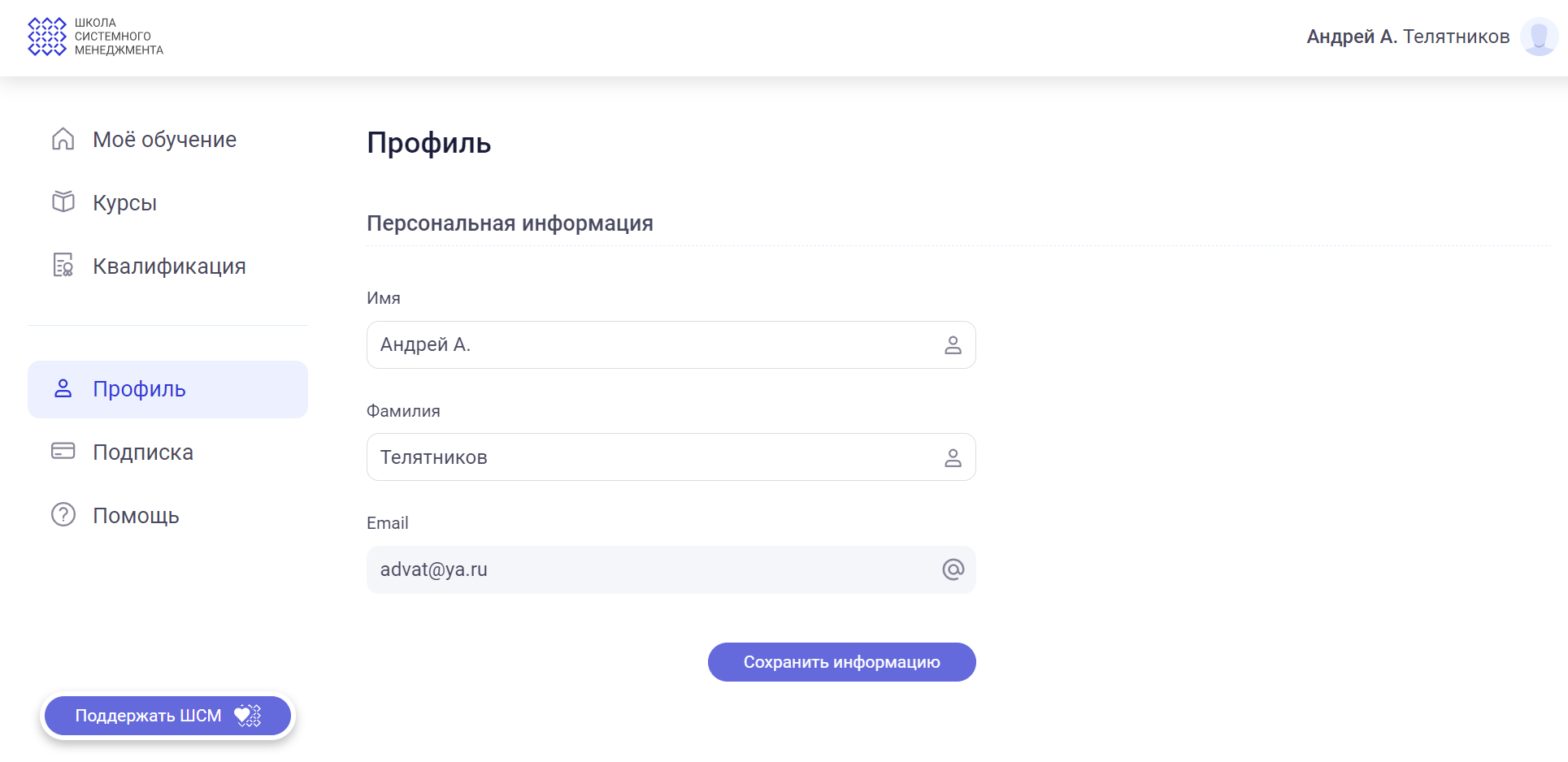Open the Подписка page
Screen dimensions: 1568x762
pos(143,452)
